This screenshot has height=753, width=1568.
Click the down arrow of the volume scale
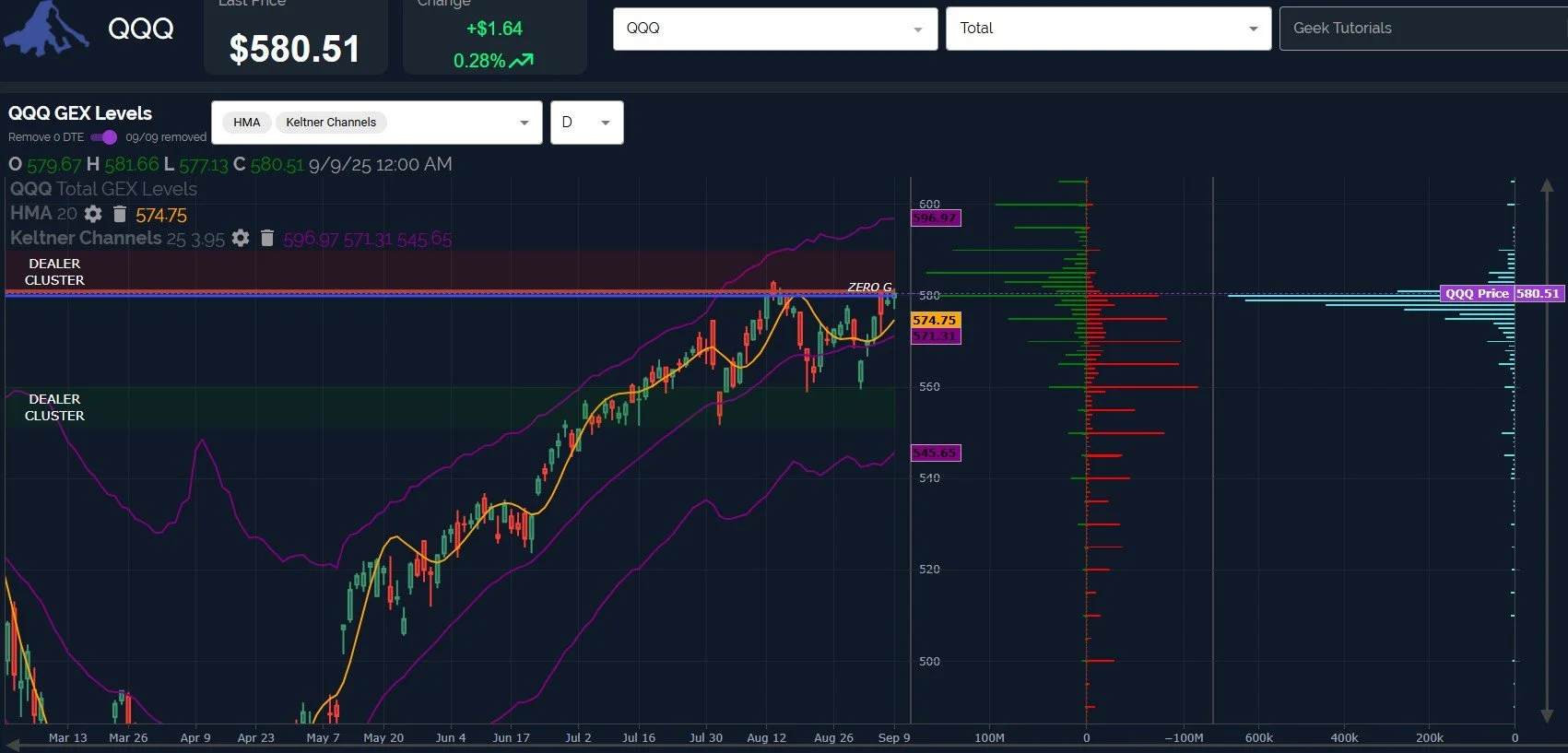click(x=1547, y=715)
